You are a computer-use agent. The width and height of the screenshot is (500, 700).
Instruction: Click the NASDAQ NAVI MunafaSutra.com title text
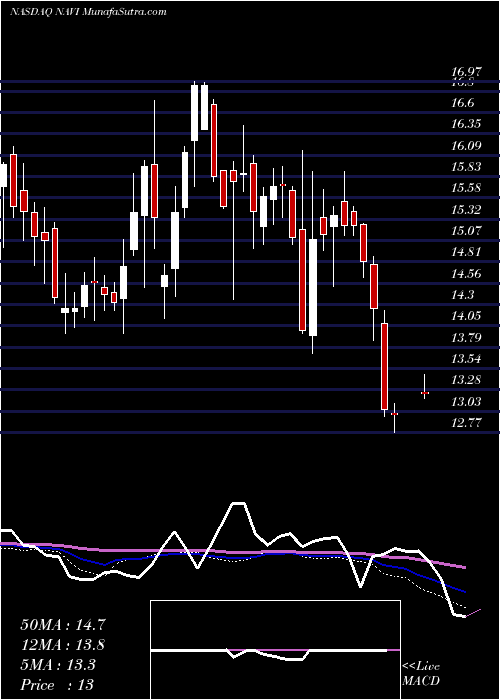pyautogui.click(x=88, y=12)
